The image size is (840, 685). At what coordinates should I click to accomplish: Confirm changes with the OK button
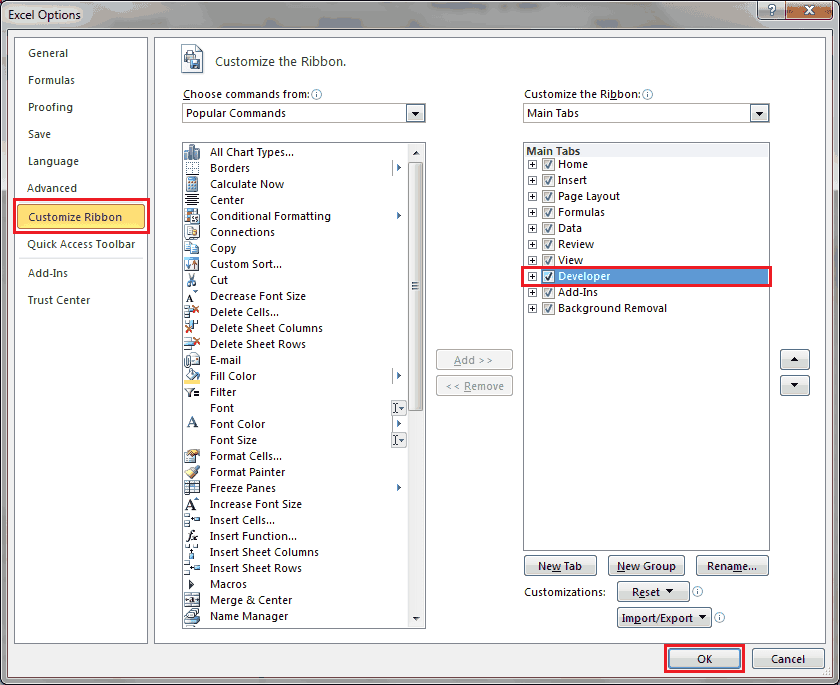pyautogui.click(x=704, y=658)
